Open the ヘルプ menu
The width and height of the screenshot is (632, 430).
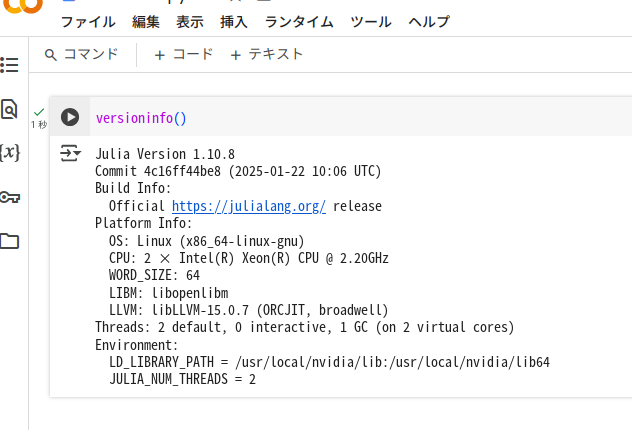[429, 22]
